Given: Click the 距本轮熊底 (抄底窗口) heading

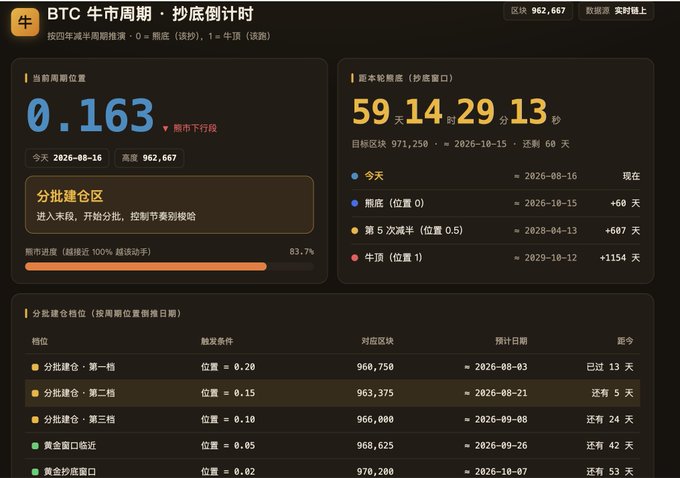Looking at the screenshot, I should [x=406, y=79].
